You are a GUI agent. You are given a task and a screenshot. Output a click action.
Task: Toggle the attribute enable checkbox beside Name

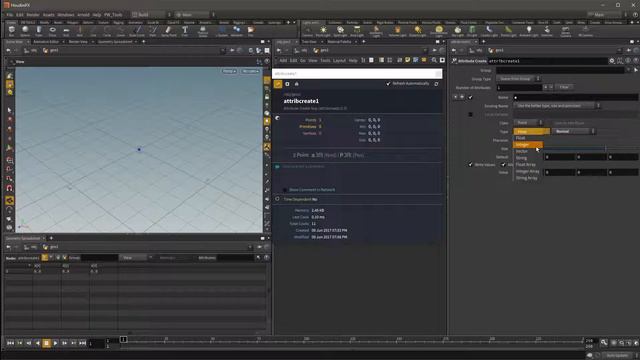coord(470,97)
